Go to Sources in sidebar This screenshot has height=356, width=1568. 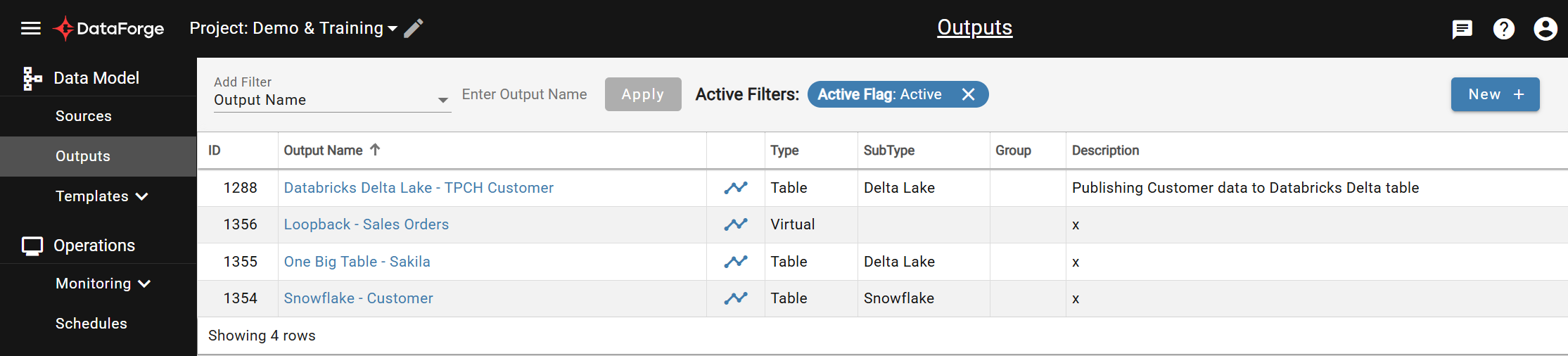point(84,116)
